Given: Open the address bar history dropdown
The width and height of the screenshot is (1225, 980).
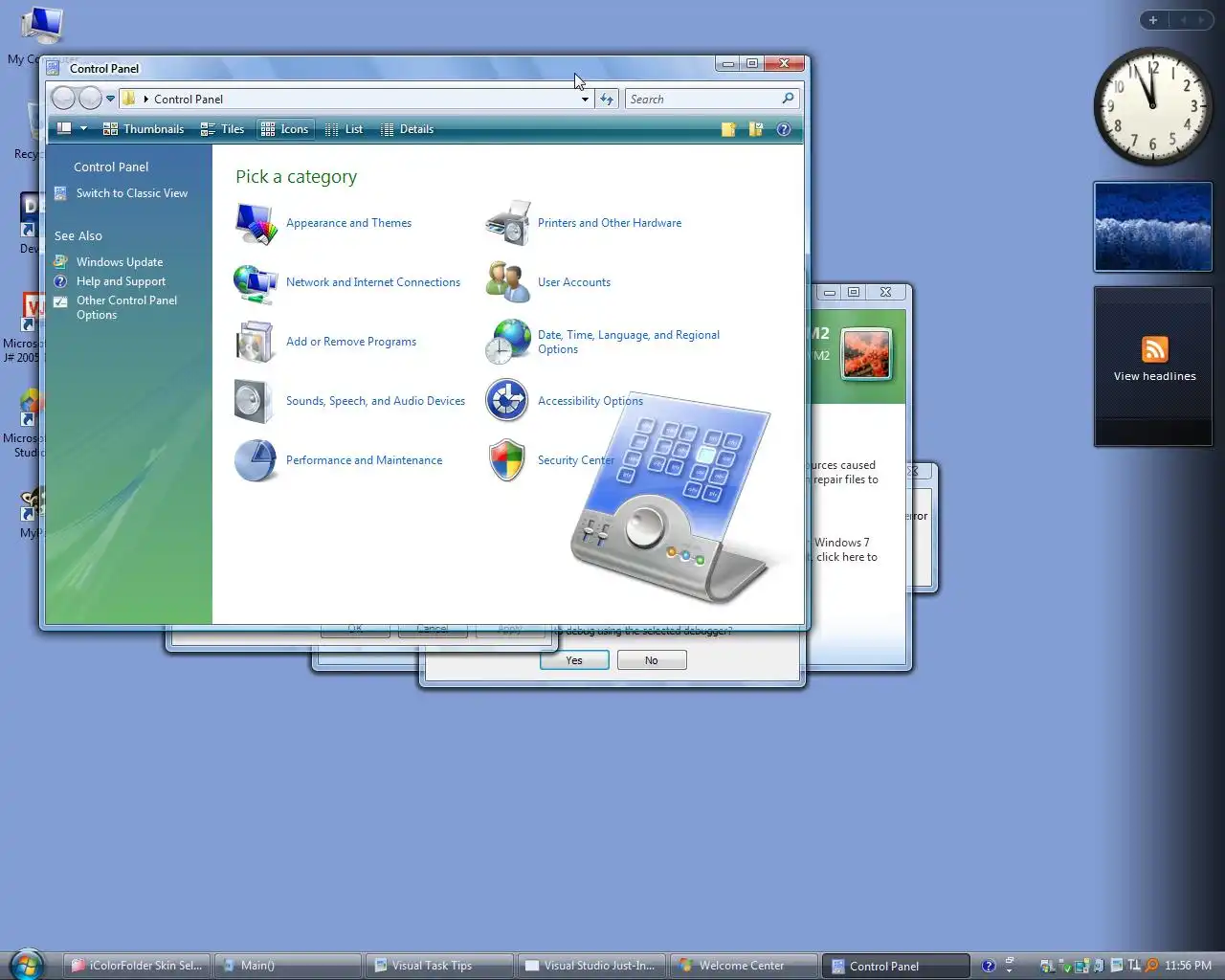Looking at the screenshot, I should pyautogui.click(x=585, y=100).
